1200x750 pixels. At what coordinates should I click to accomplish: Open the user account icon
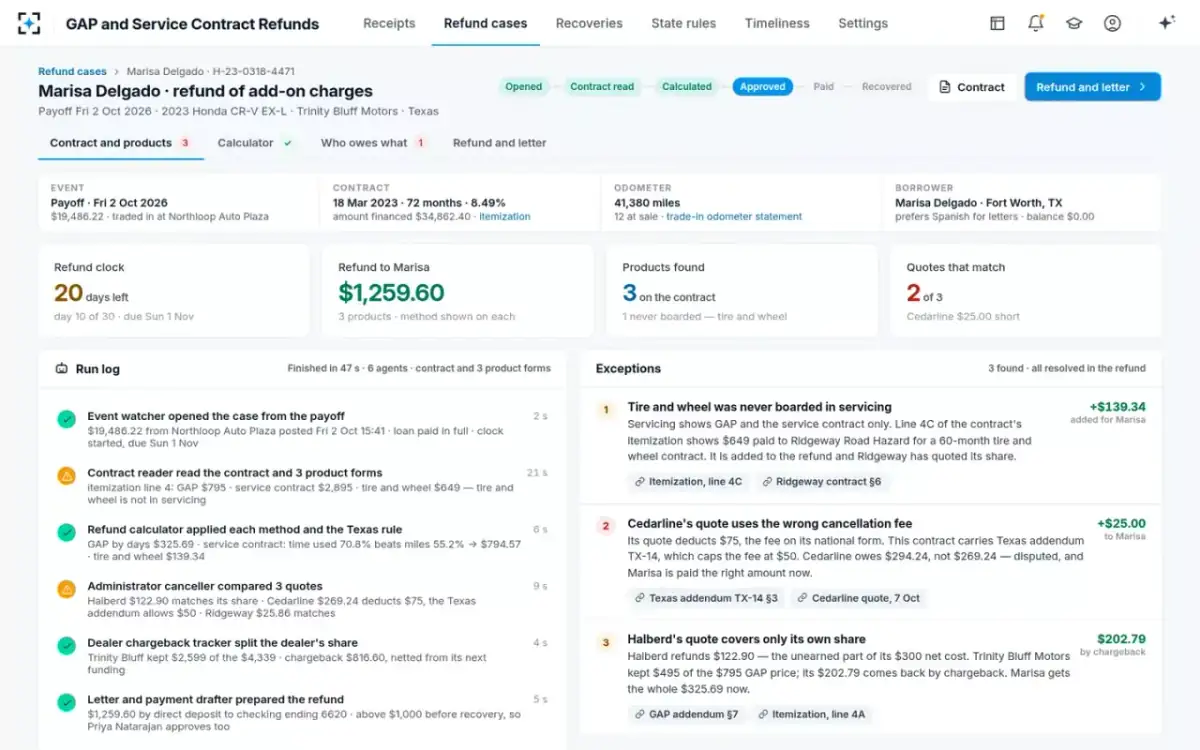coord(1112,23)
